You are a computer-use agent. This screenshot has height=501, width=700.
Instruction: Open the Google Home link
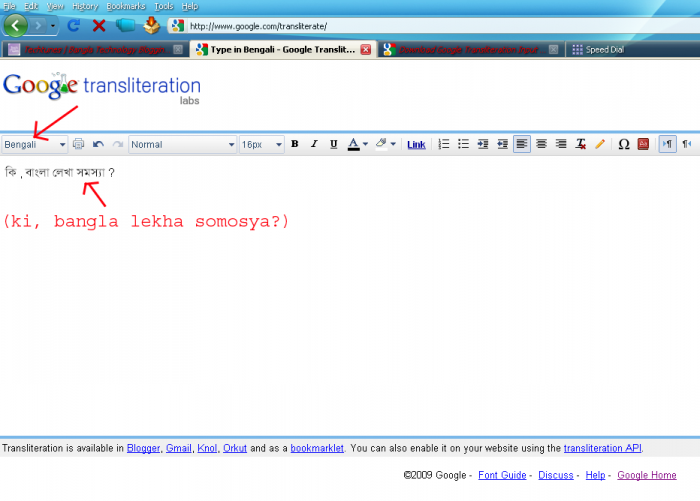[647, 475]
